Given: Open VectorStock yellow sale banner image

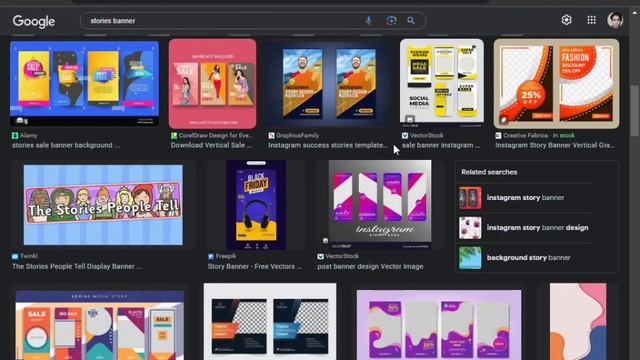Looking at the screenshot, I should coord(442,83).
